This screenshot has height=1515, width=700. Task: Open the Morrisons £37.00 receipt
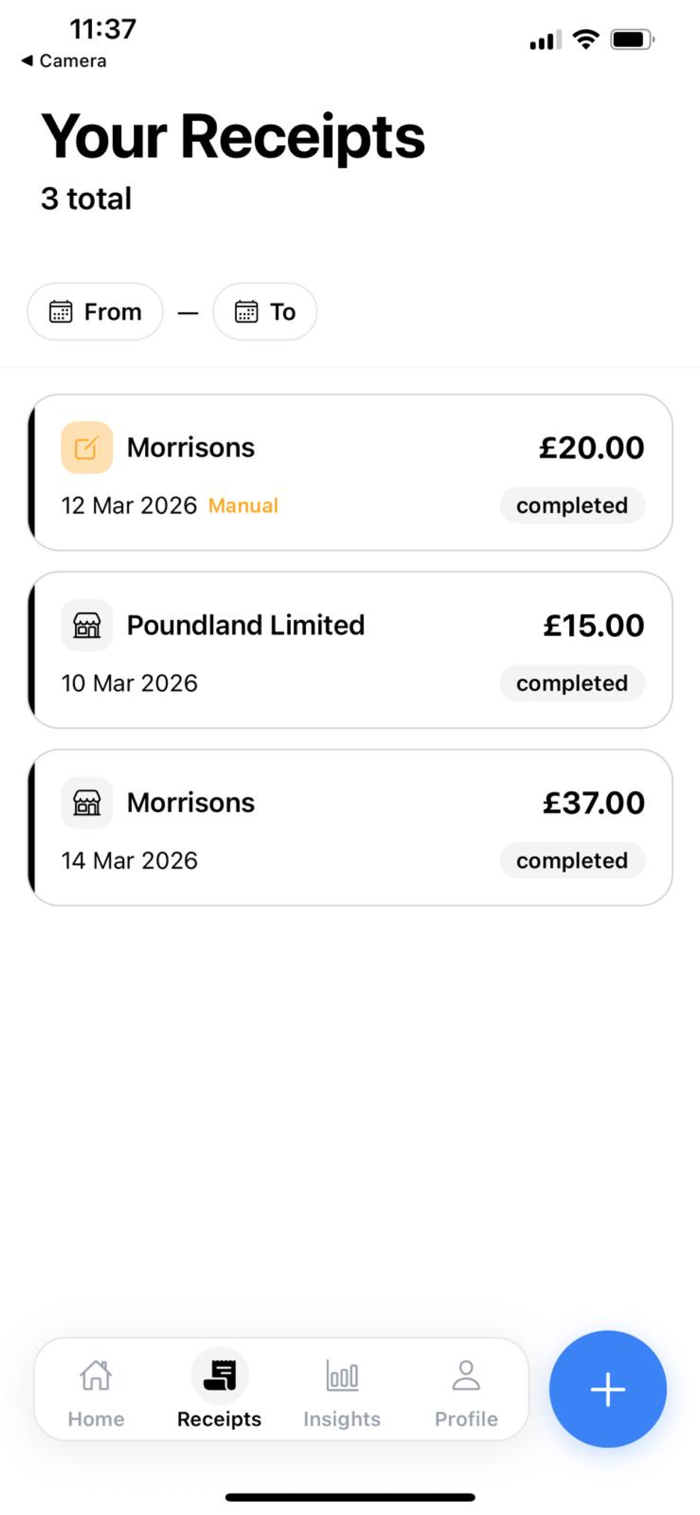[350, 827]
